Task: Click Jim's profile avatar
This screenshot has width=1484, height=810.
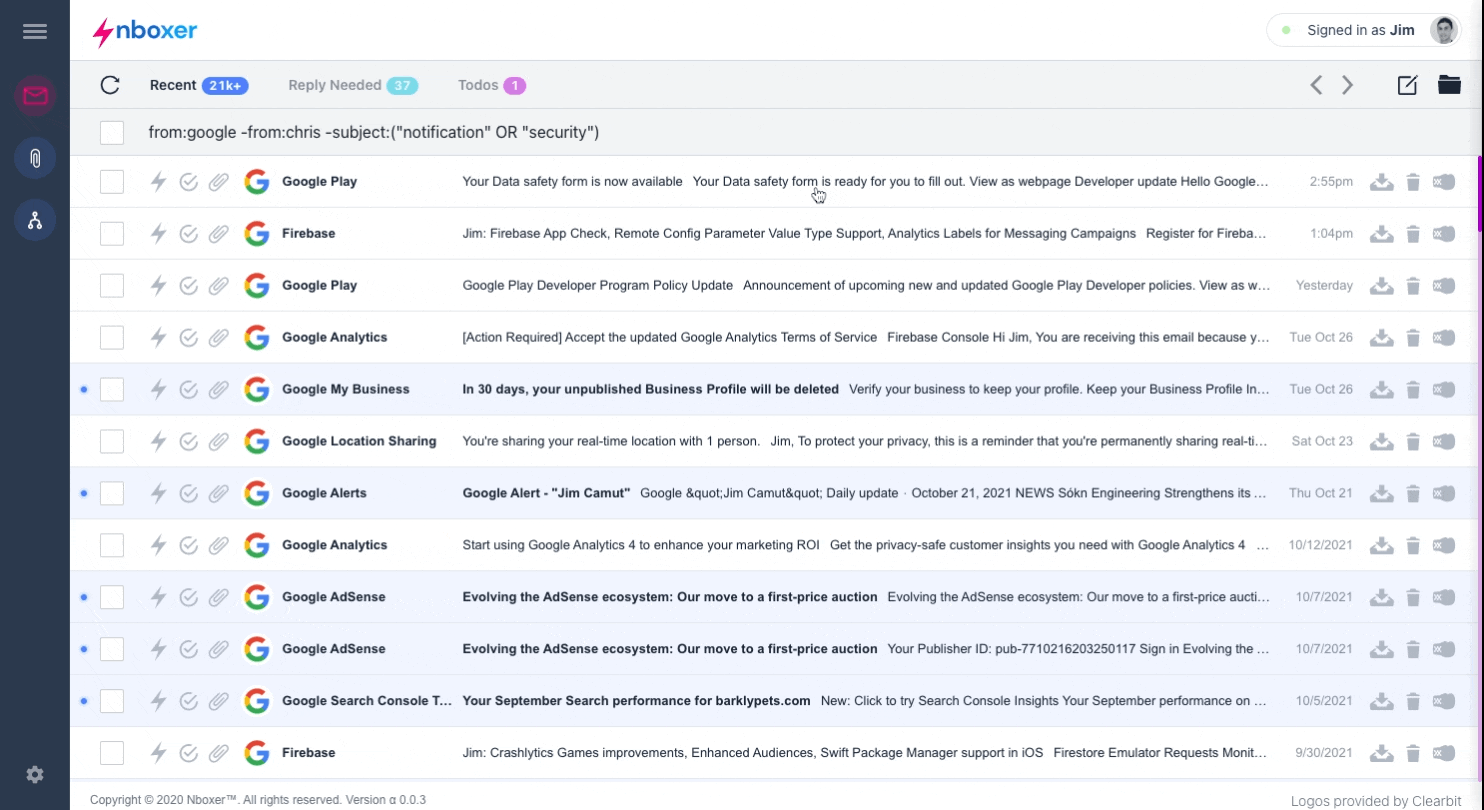Action: (x=1443, y=30)
